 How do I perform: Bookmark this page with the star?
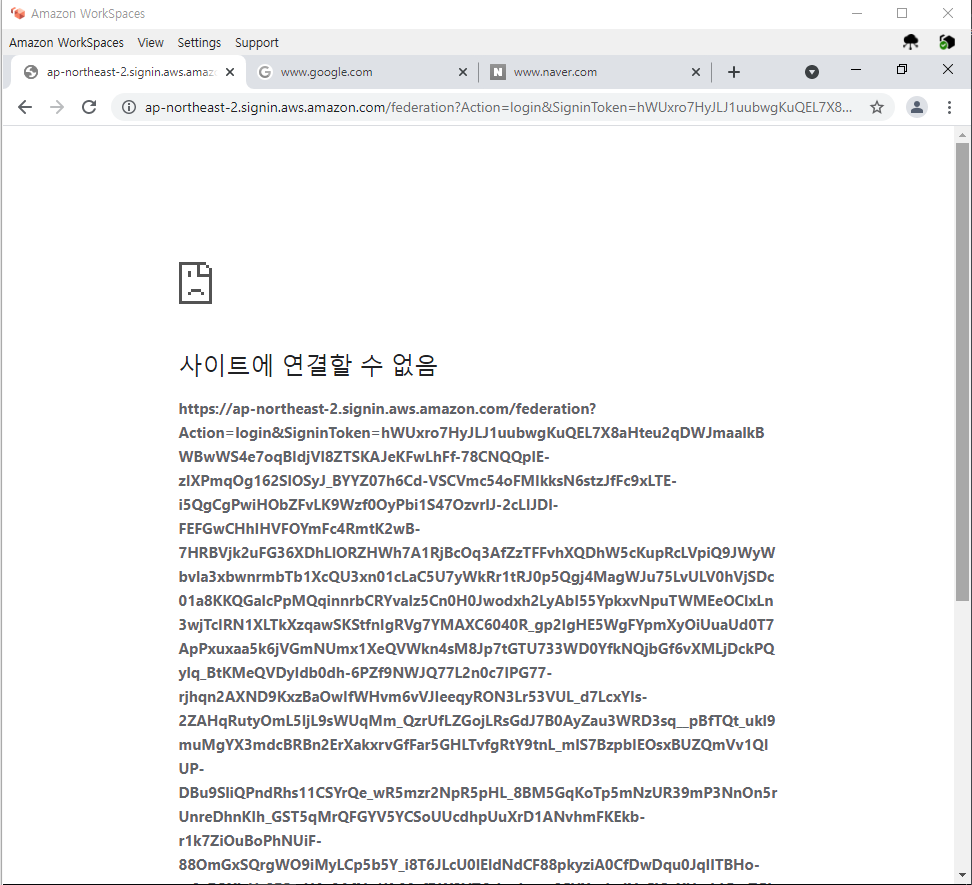point(877,107)
